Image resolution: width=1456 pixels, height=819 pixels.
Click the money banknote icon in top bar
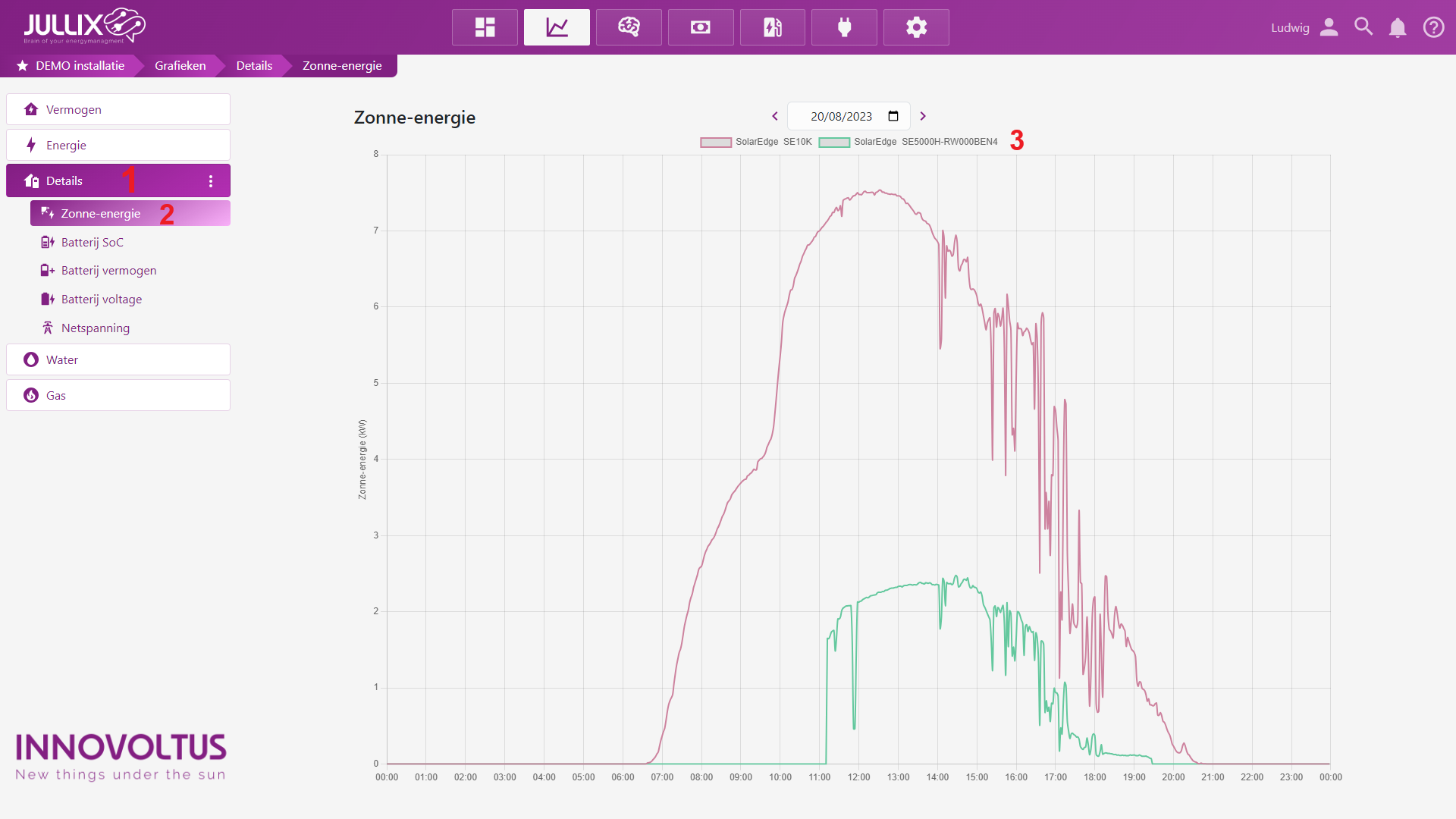[x=701, y=27]
